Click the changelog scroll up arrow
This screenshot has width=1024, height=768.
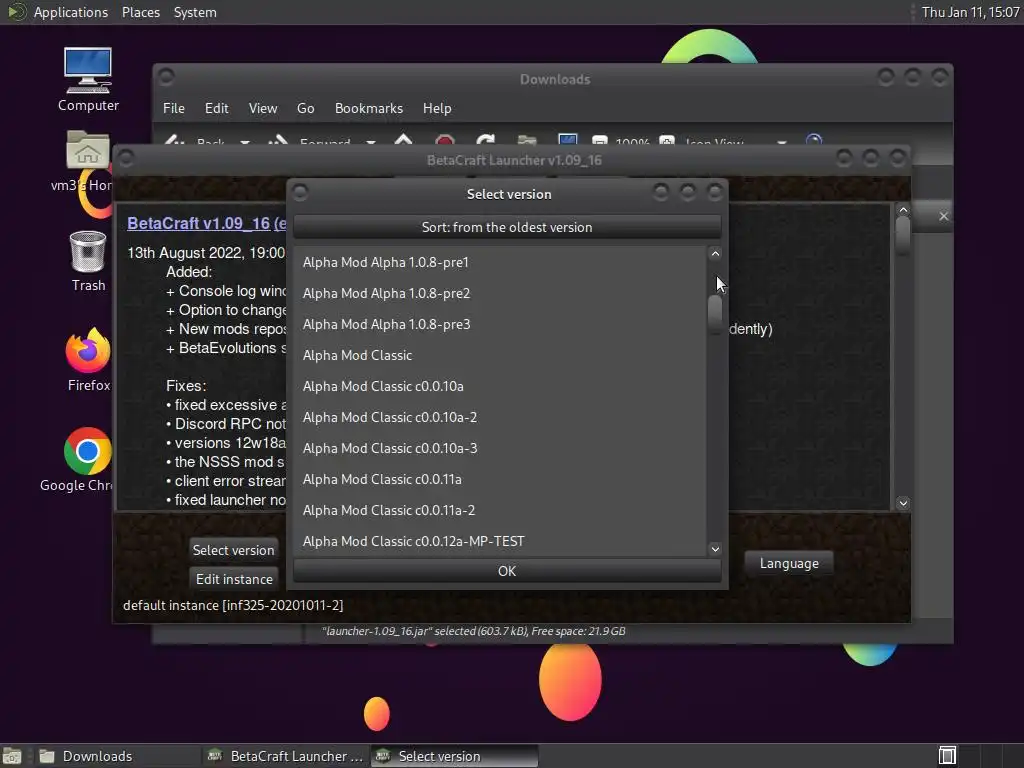pyautogui.click(x=903, y=210)
